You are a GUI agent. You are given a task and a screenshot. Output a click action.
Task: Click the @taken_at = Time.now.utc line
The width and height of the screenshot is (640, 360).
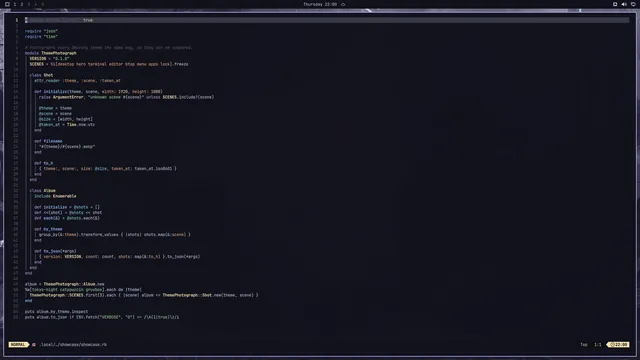click(x=67, y=124)
